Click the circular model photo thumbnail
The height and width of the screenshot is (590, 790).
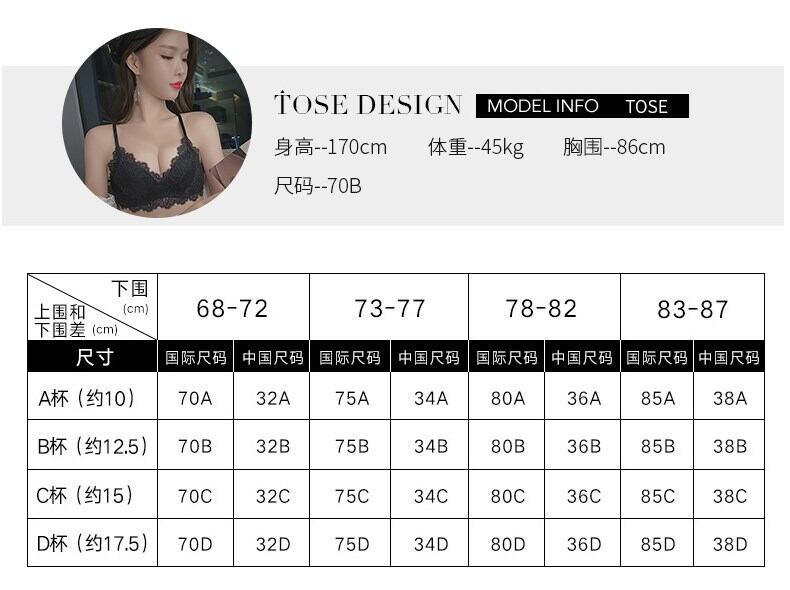click(157, 122)
